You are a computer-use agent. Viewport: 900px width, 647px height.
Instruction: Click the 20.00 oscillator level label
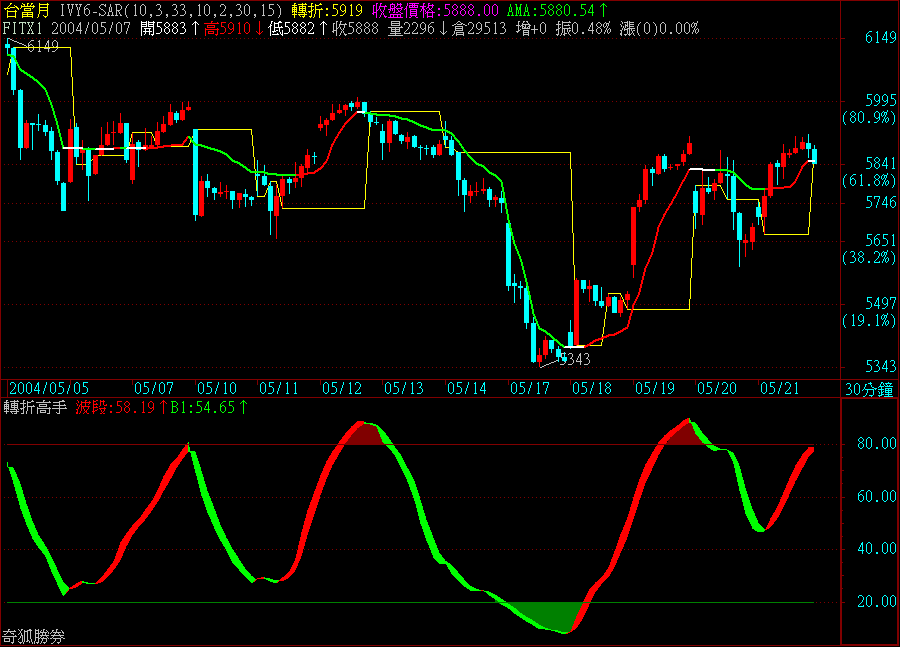(876, 602)
